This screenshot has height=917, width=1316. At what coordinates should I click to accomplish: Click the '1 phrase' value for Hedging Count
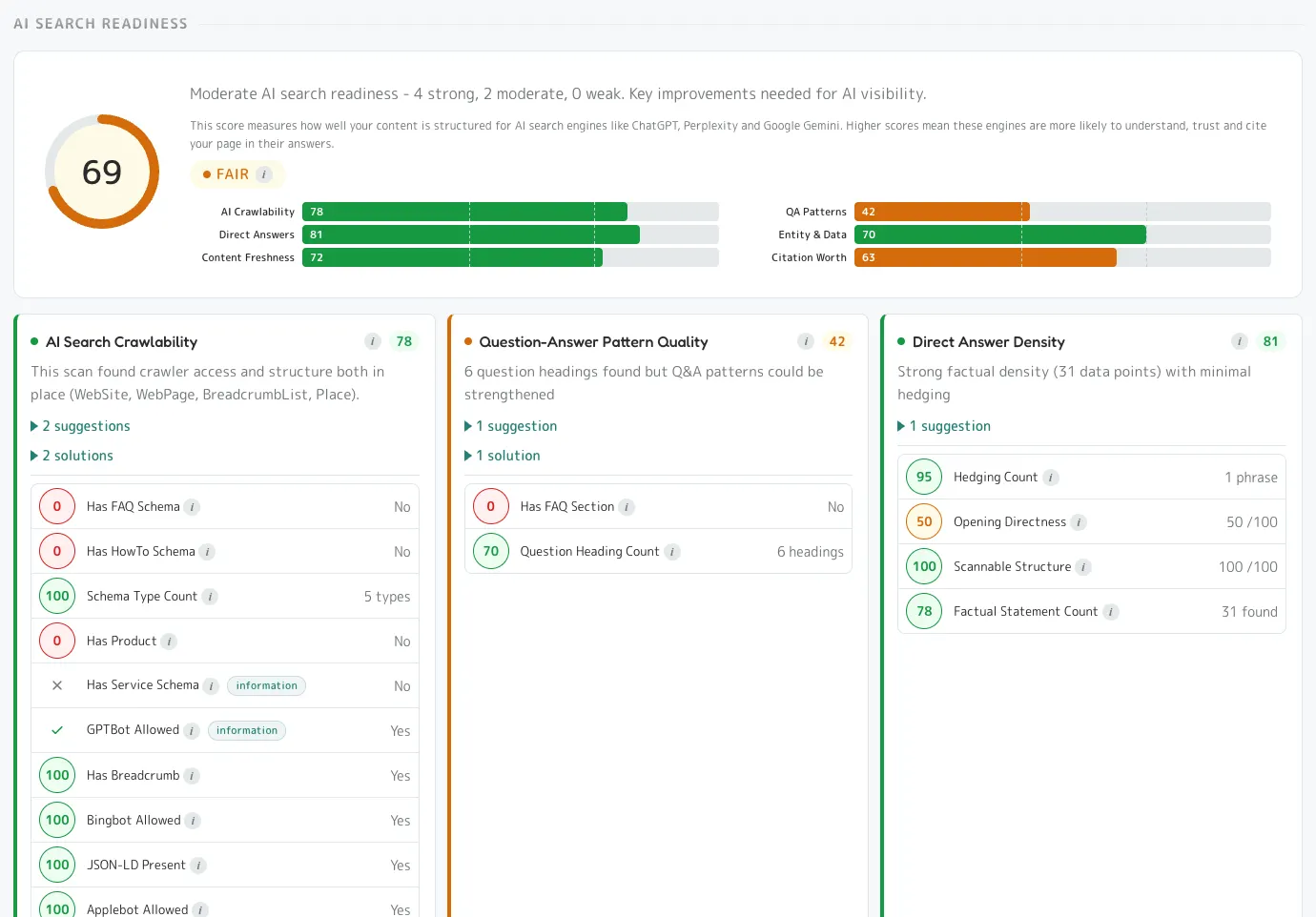(1251, 478)
